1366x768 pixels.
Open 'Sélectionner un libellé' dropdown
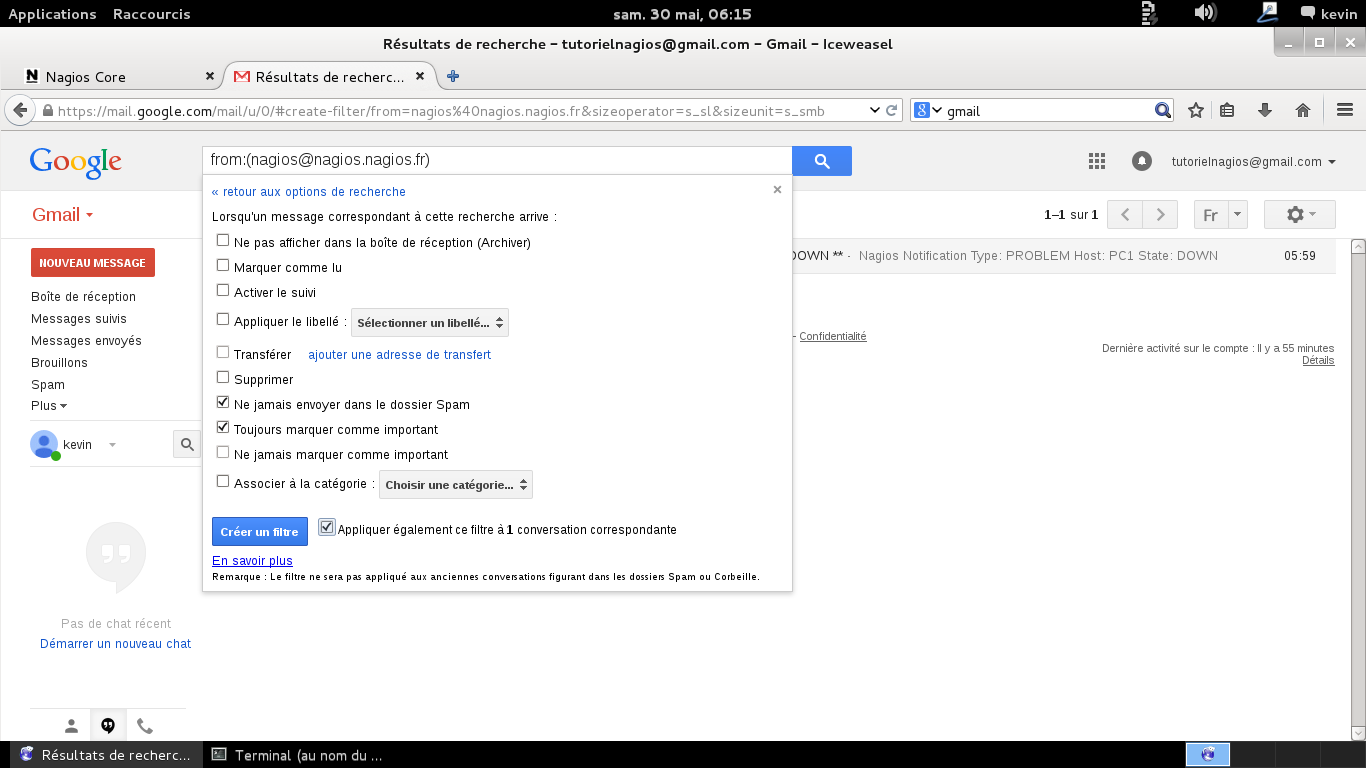(430, 322)
